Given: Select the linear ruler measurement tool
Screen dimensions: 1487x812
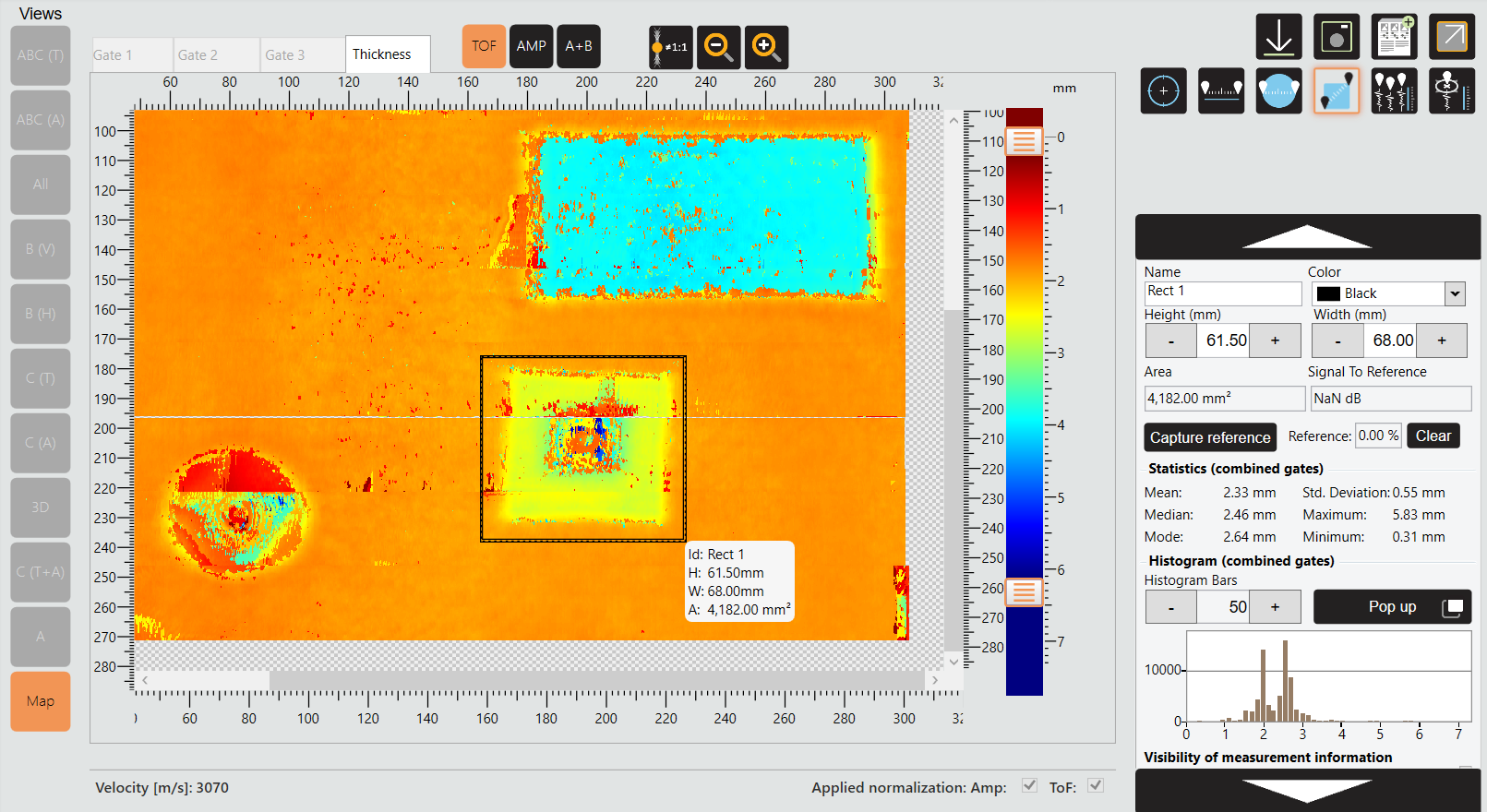Looking at the screenshot, I should tap(1220, 91).
